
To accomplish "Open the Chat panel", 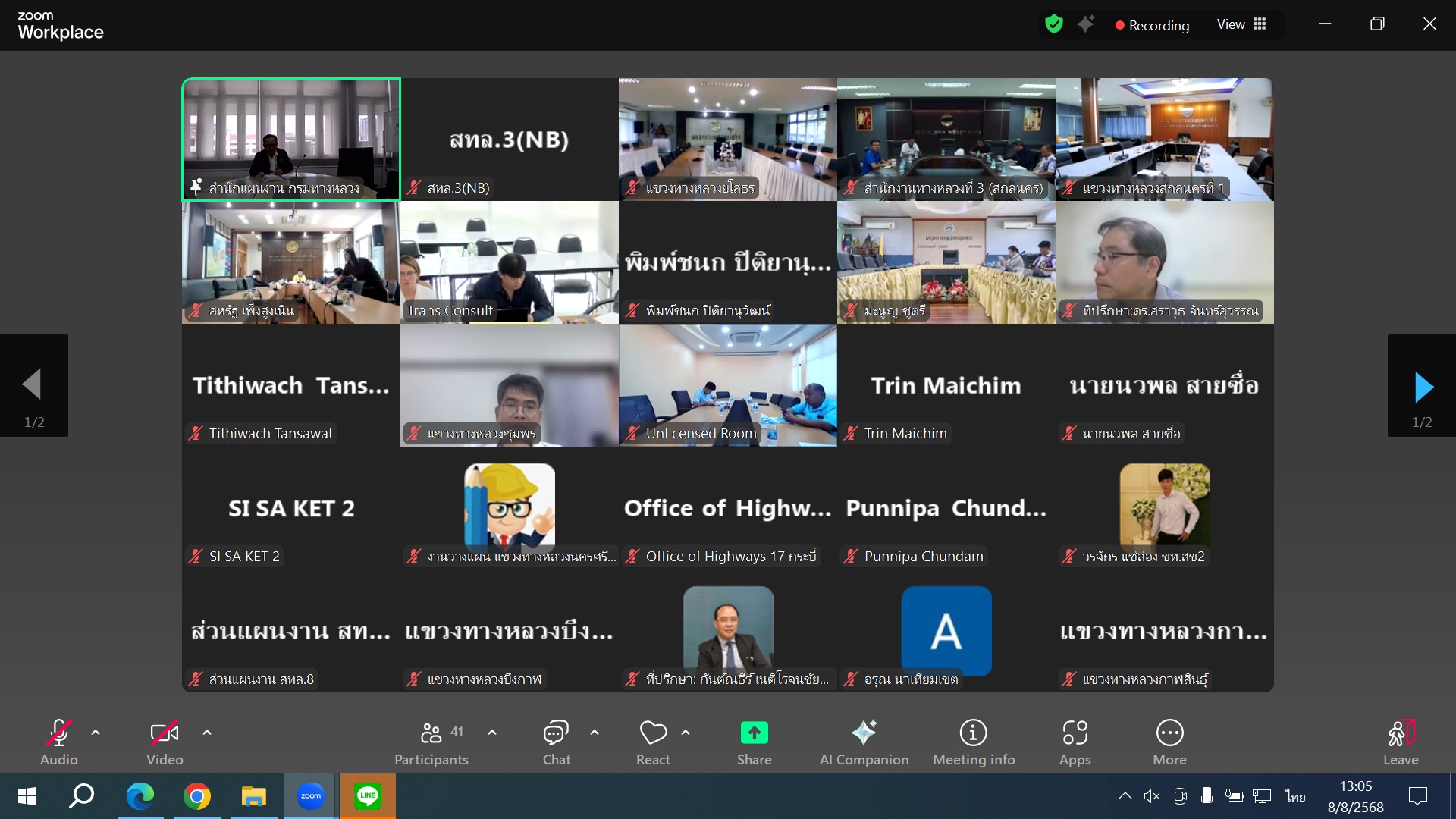I will [556, 742].
